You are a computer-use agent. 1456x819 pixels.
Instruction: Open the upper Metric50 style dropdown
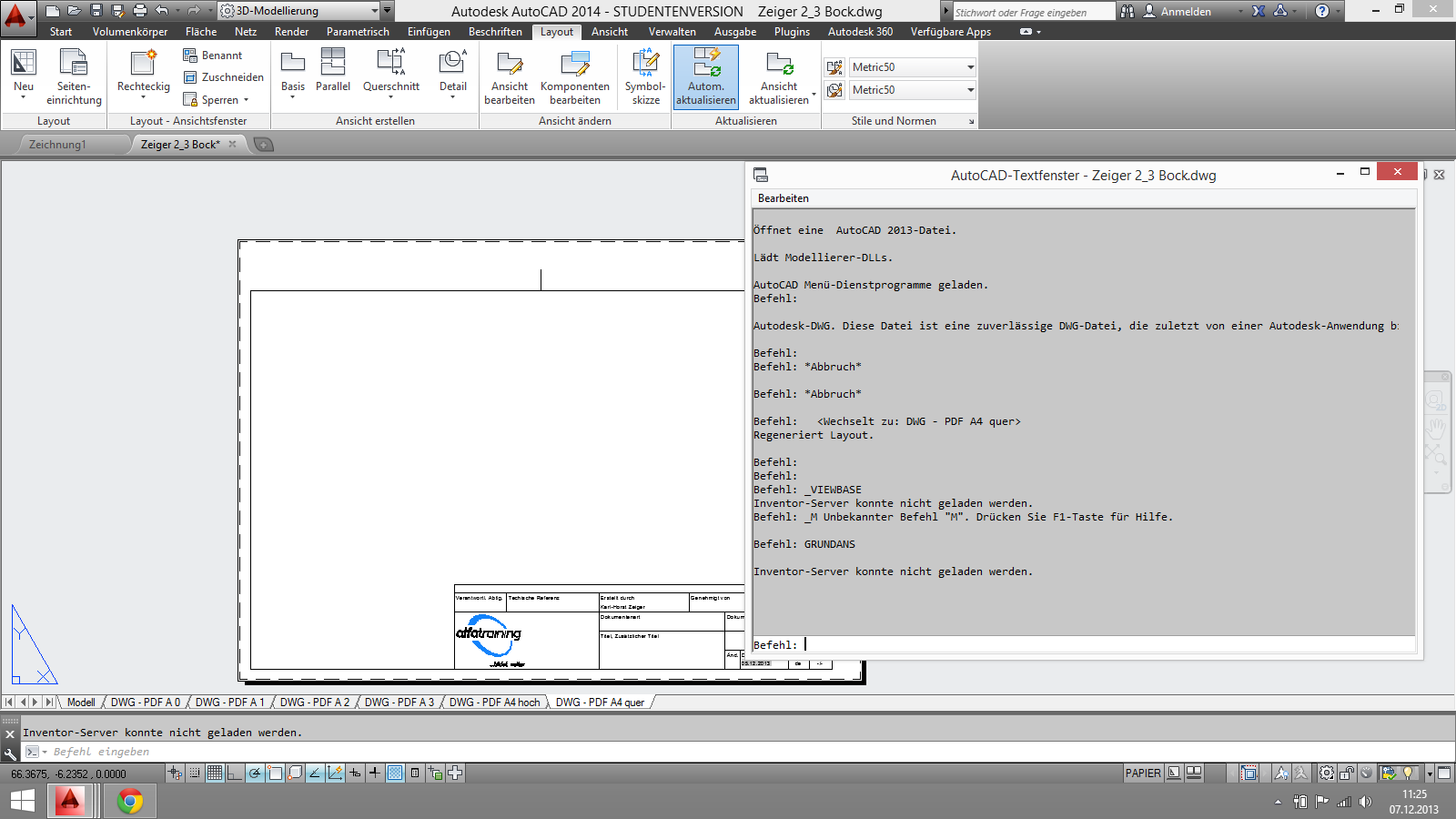[913, 67]
